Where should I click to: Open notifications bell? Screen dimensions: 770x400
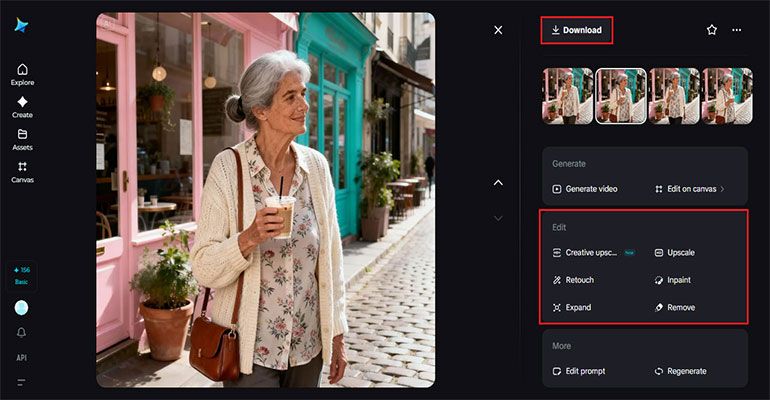coord(22,333)
